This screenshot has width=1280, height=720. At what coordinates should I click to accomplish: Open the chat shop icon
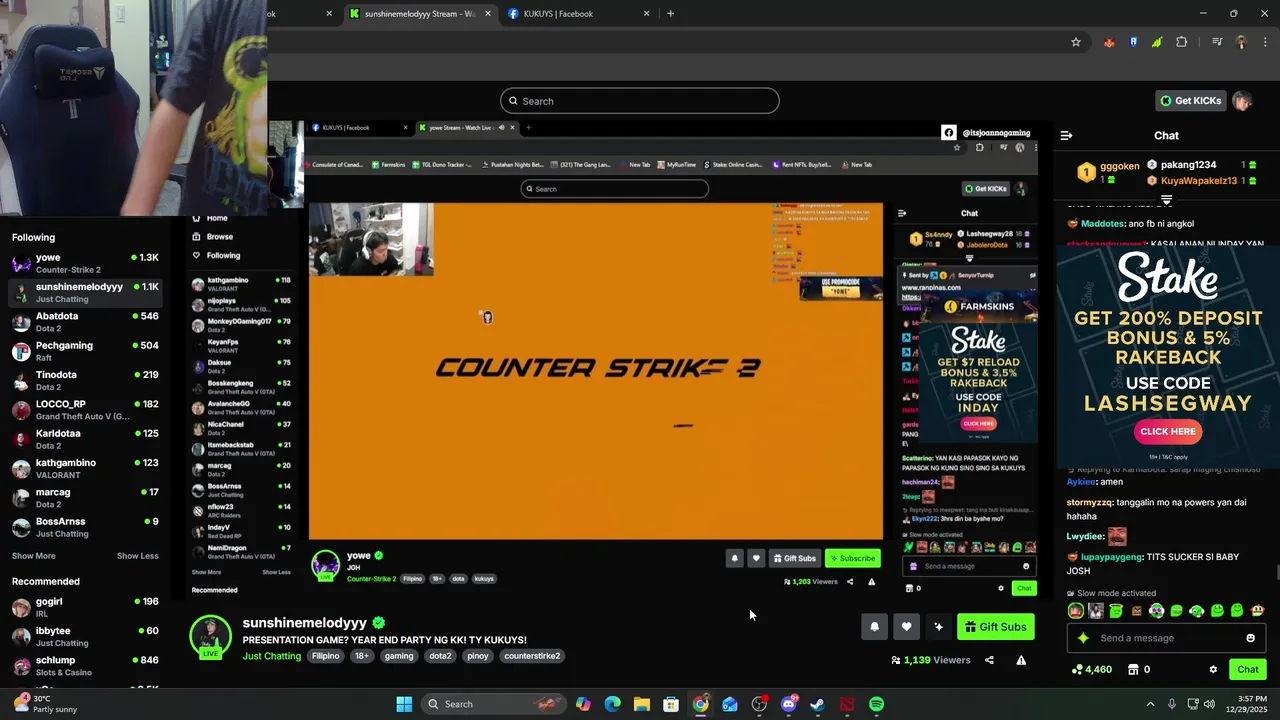click(x=1133, y=670)
